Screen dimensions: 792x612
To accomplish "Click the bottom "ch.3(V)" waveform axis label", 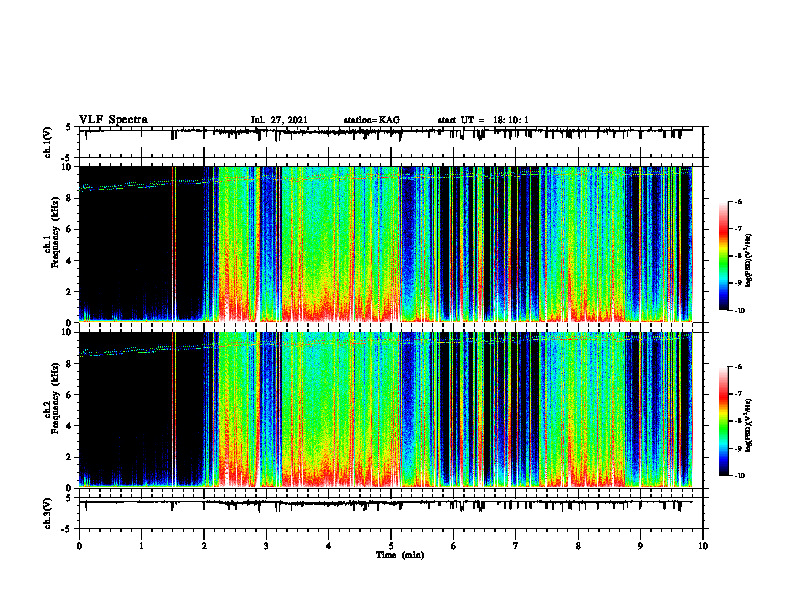I will coord(48,513).
